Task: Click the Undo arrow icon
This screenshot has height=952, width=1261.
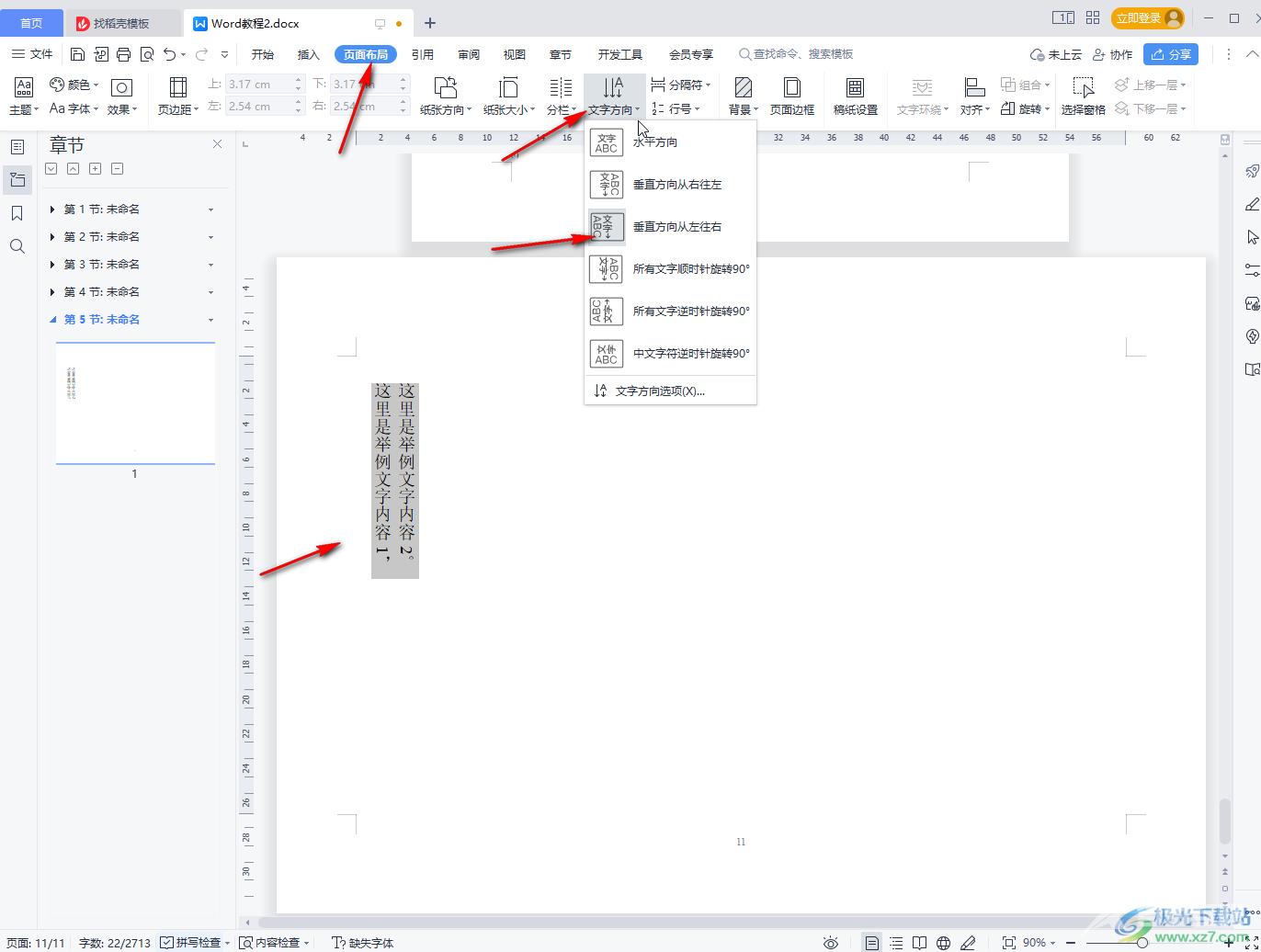Action: point(169,54)
